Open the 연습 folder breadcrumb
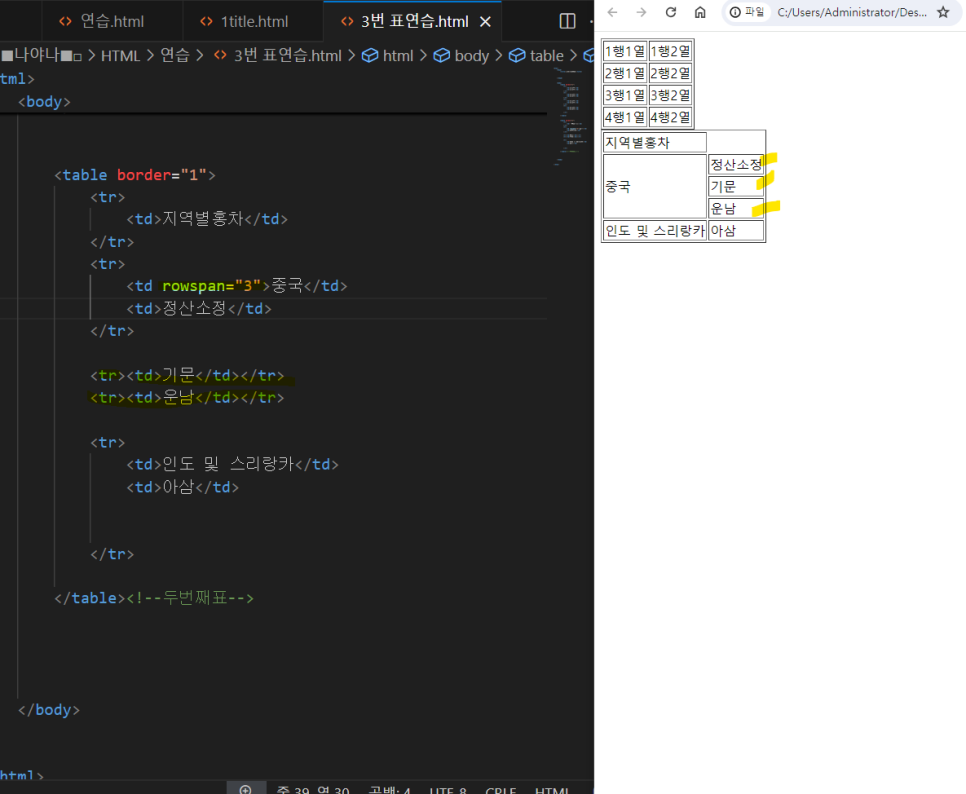This screenshot has height=794, width=966. (x=174, y=55)
